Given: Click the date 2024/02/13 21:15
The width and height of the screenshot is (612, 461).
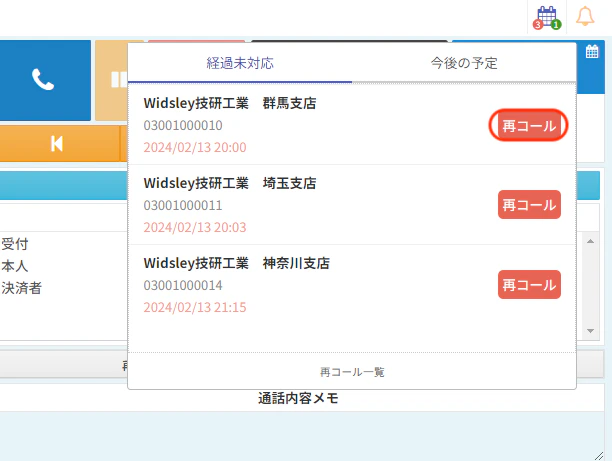Looking at the screenshot, I should click(195, 308).
